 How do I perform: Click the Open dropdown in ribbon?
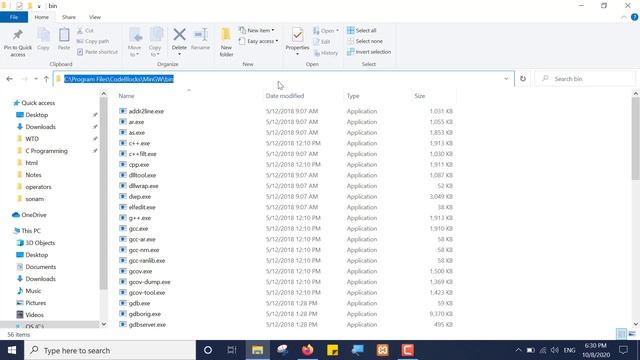click(x=326, y=31)
